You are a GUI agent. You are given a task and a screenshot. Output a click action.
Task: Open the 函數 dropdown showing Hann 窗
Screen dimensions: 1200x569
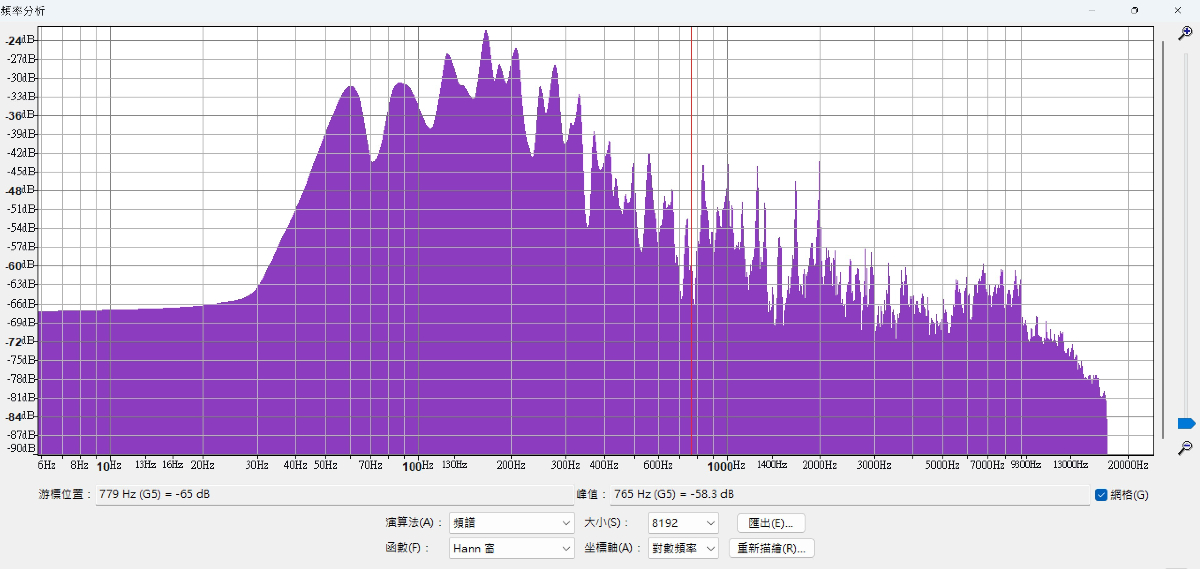click(x=511, y=548)
